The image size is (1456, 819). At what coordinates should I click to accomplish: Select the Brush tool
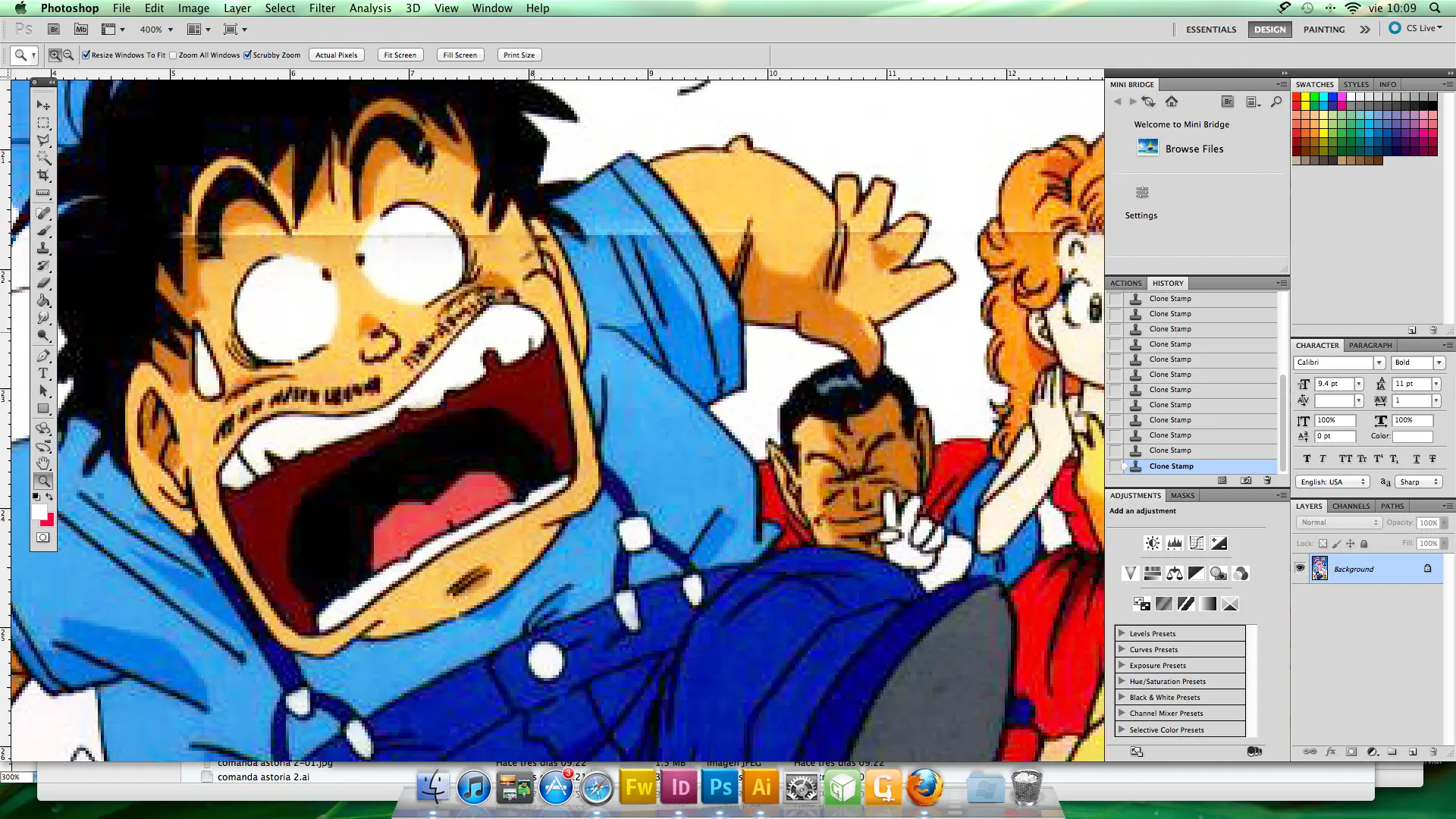(x=43, y=231)
